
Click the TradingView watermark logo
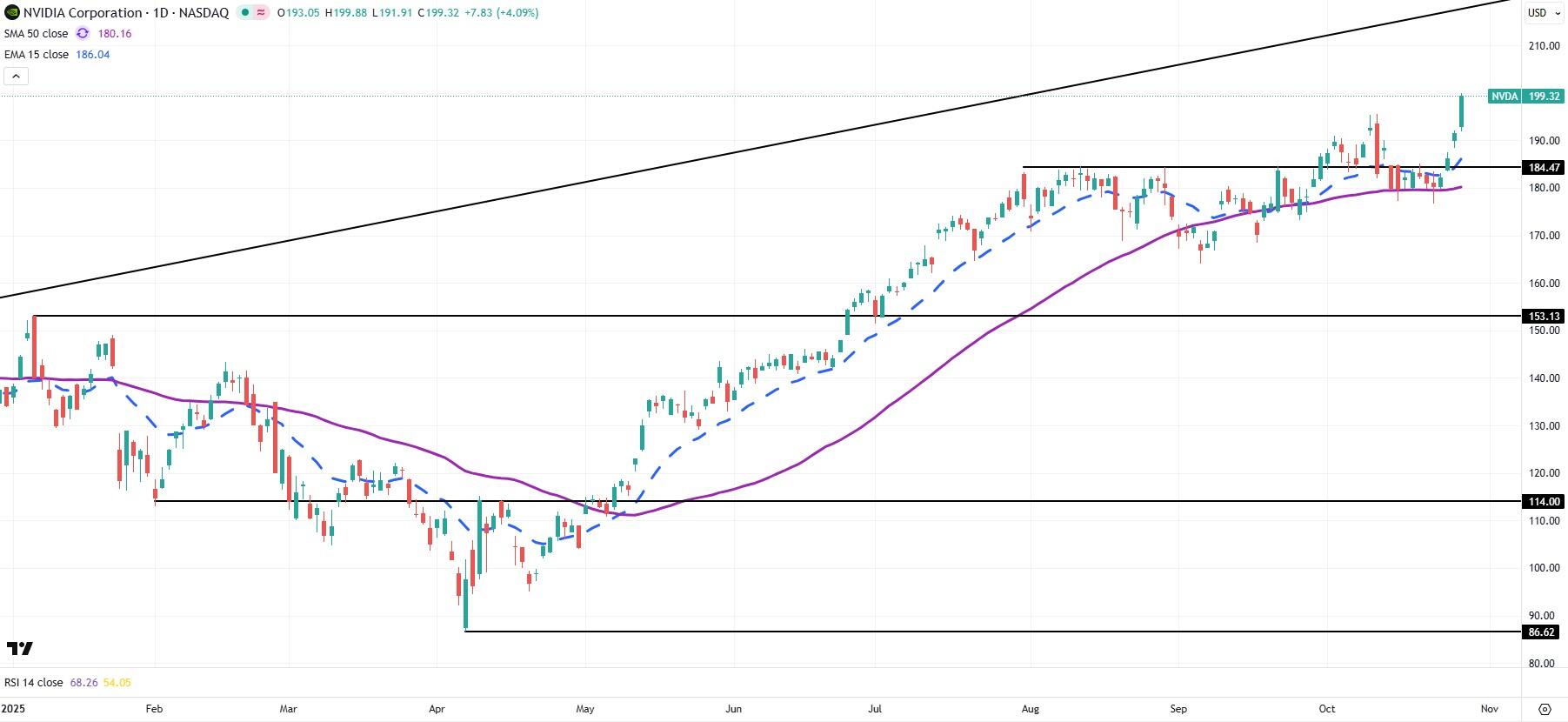(x=20, y=648)
